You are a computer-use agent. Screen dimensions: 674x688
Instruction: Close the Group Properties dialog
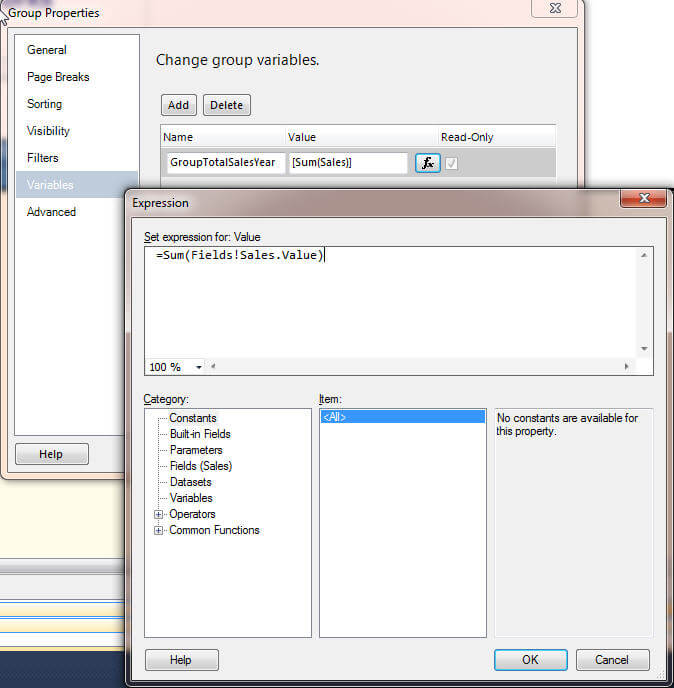click(x=555, y=8)
